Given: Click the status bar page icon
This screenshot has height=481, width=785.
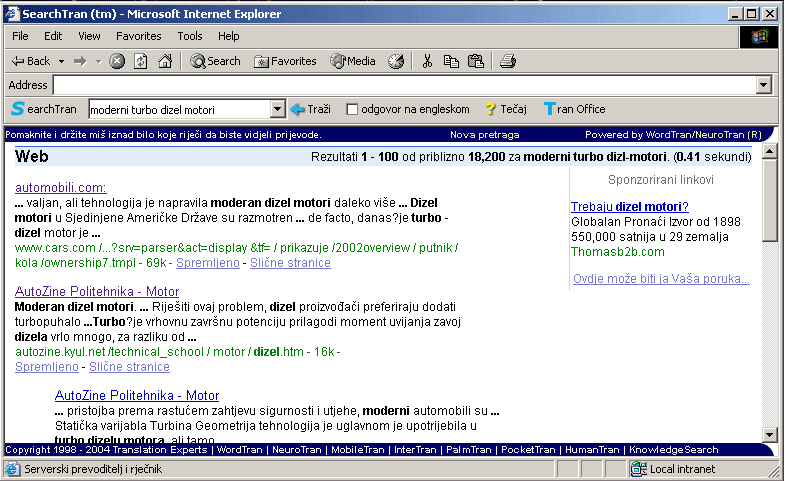Looking at the screenshot, I should (13, 469).
